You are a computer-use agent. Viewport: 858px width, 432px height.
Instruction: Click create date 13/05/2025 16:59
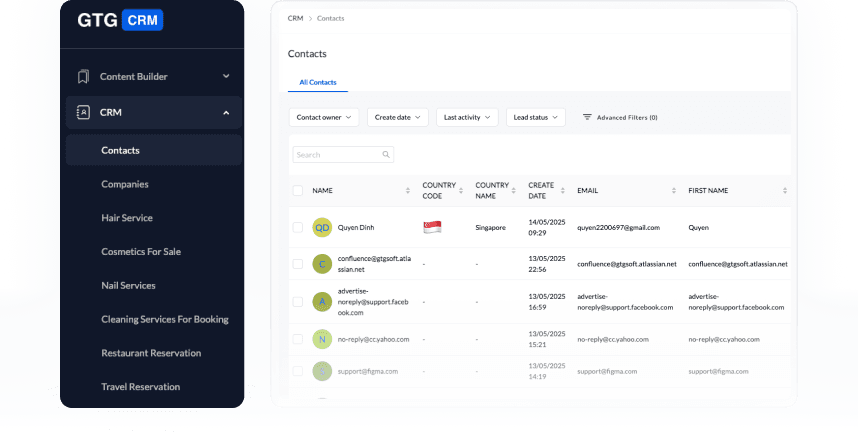pyautogui.click(x=547, y=302)
